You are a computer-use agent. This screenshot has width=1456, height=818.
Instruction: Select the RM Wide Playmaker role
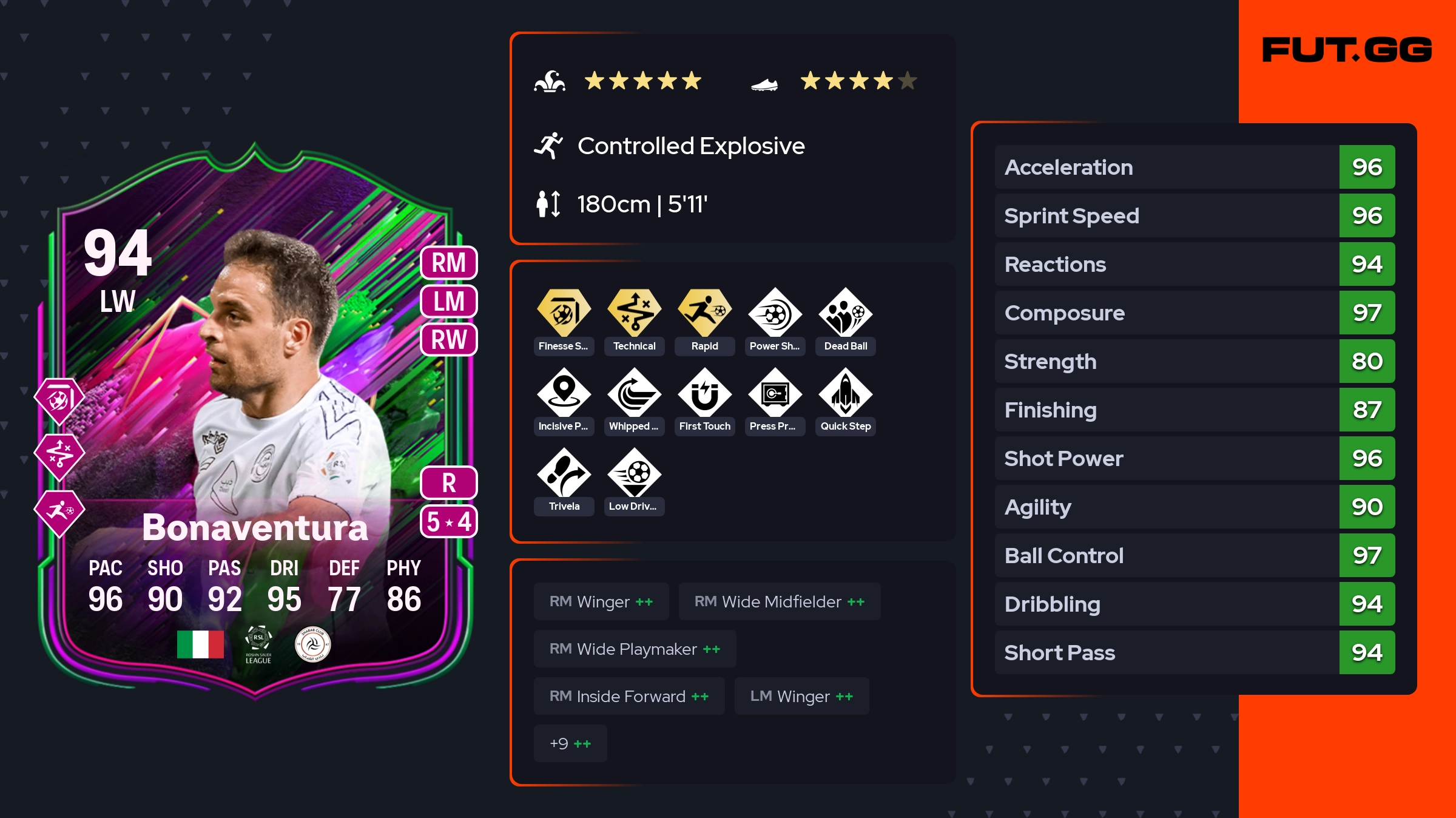pyautogui.click(x=635, y=649)
